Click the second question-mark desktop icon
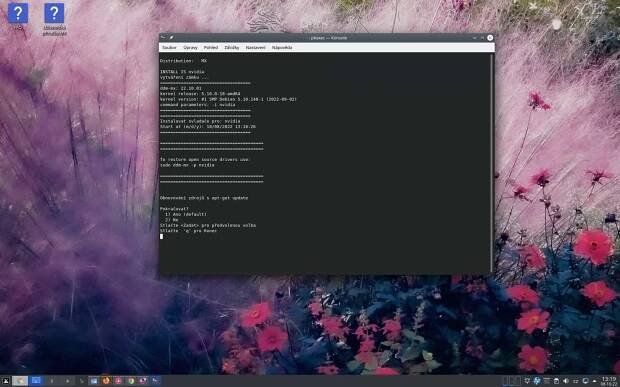 point(54,13)
